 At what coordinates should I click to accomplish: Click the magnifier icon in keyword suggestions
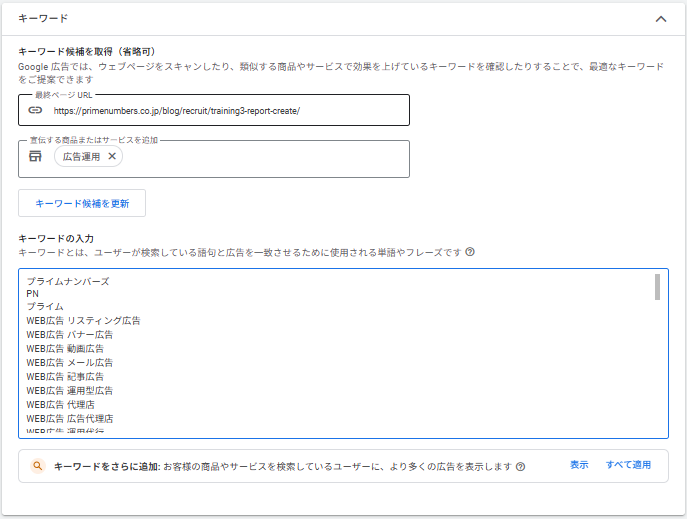[37, 466]
